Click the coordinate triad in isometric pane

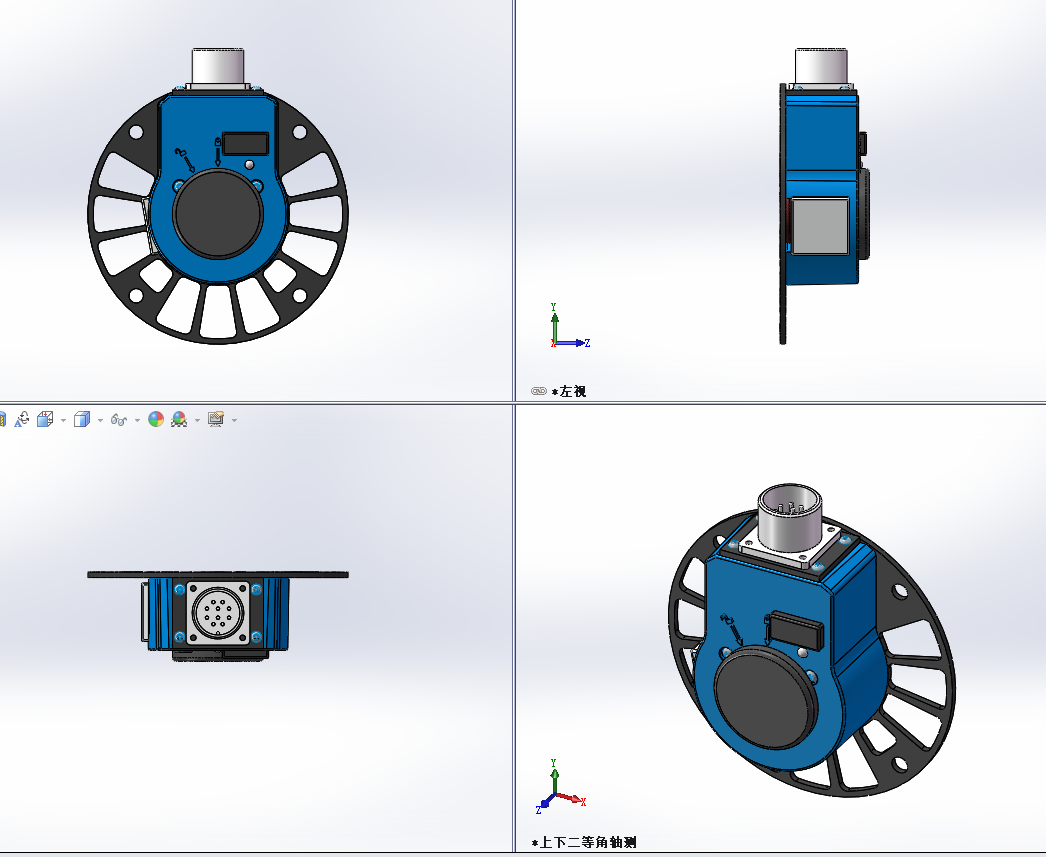(x=560, y=787)
